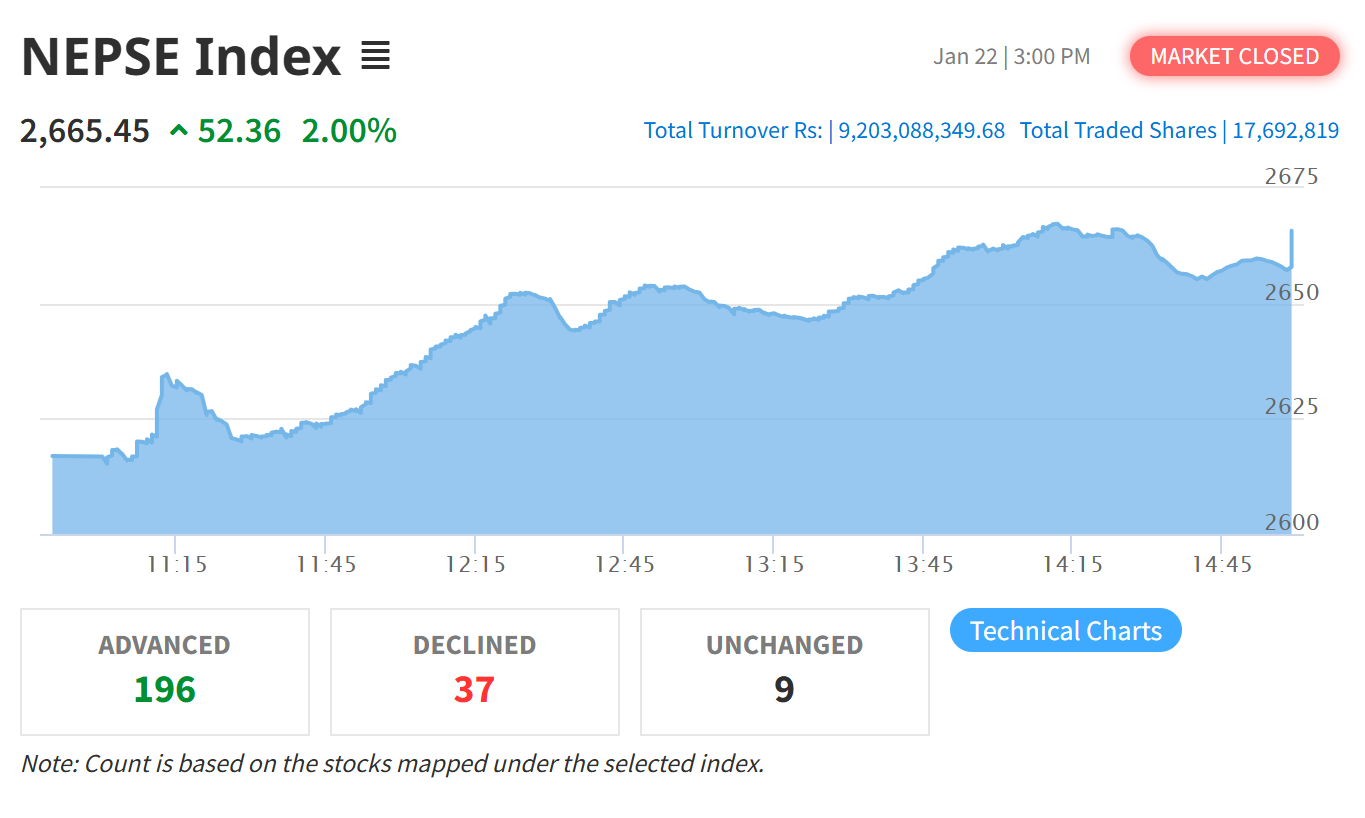The image size is (1365, 818).
Task: Click the 12:45 time axis marker
Action: 624,564
